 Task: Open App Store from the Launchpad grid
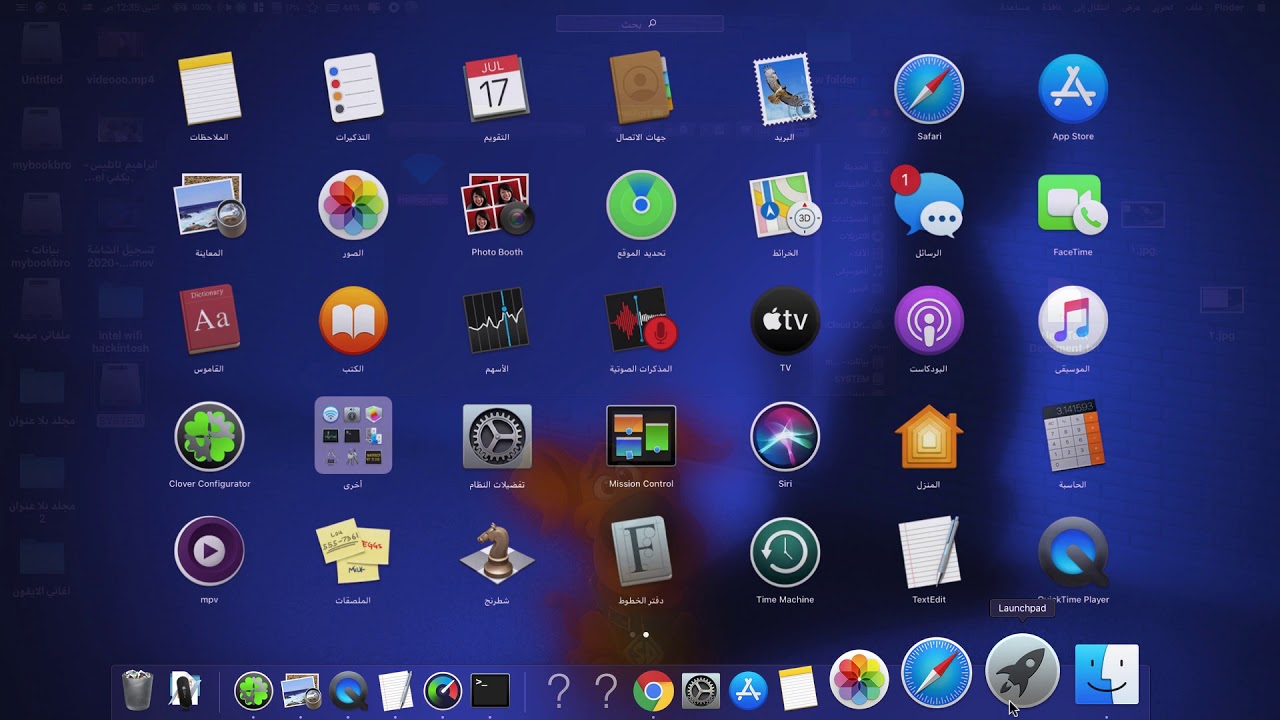(1073, 89)
